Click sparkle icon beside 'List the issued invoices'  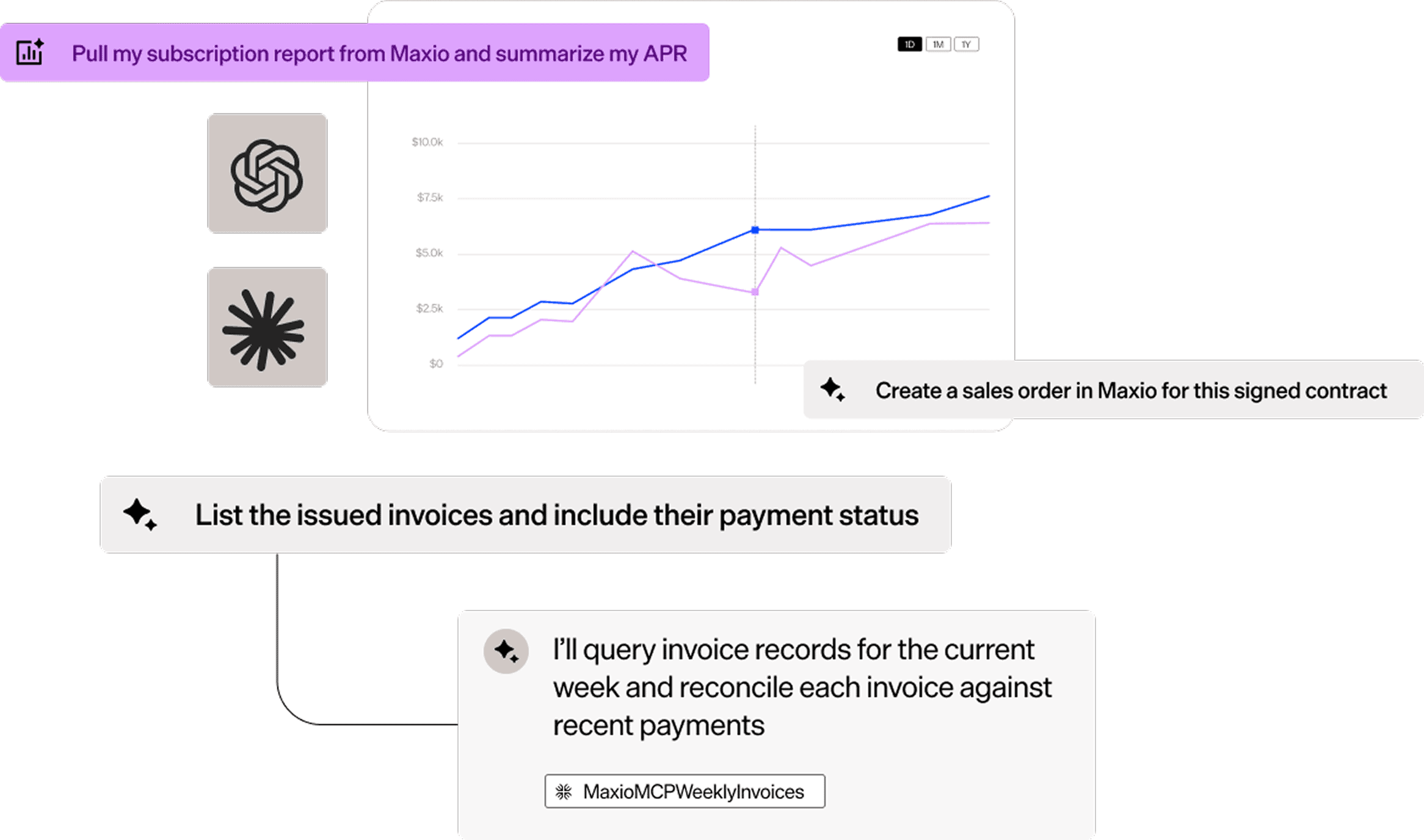pyautogui.click(x=140, y=515)
